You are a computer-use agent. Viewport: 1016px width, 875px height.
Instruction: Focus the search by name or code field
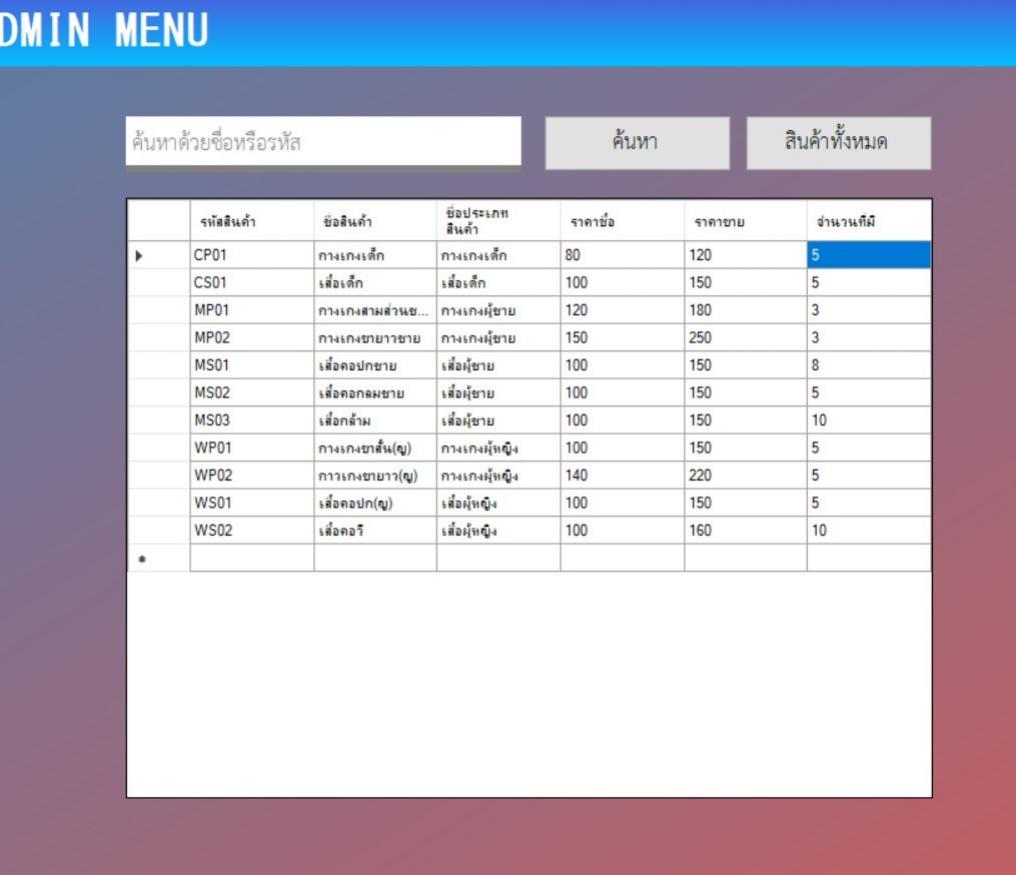(323, 141)
